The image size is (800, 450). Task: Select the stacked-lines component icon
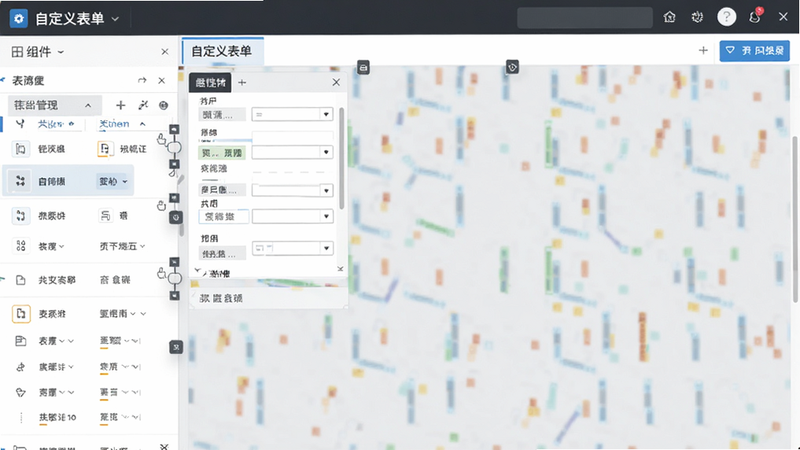(105, 216)
